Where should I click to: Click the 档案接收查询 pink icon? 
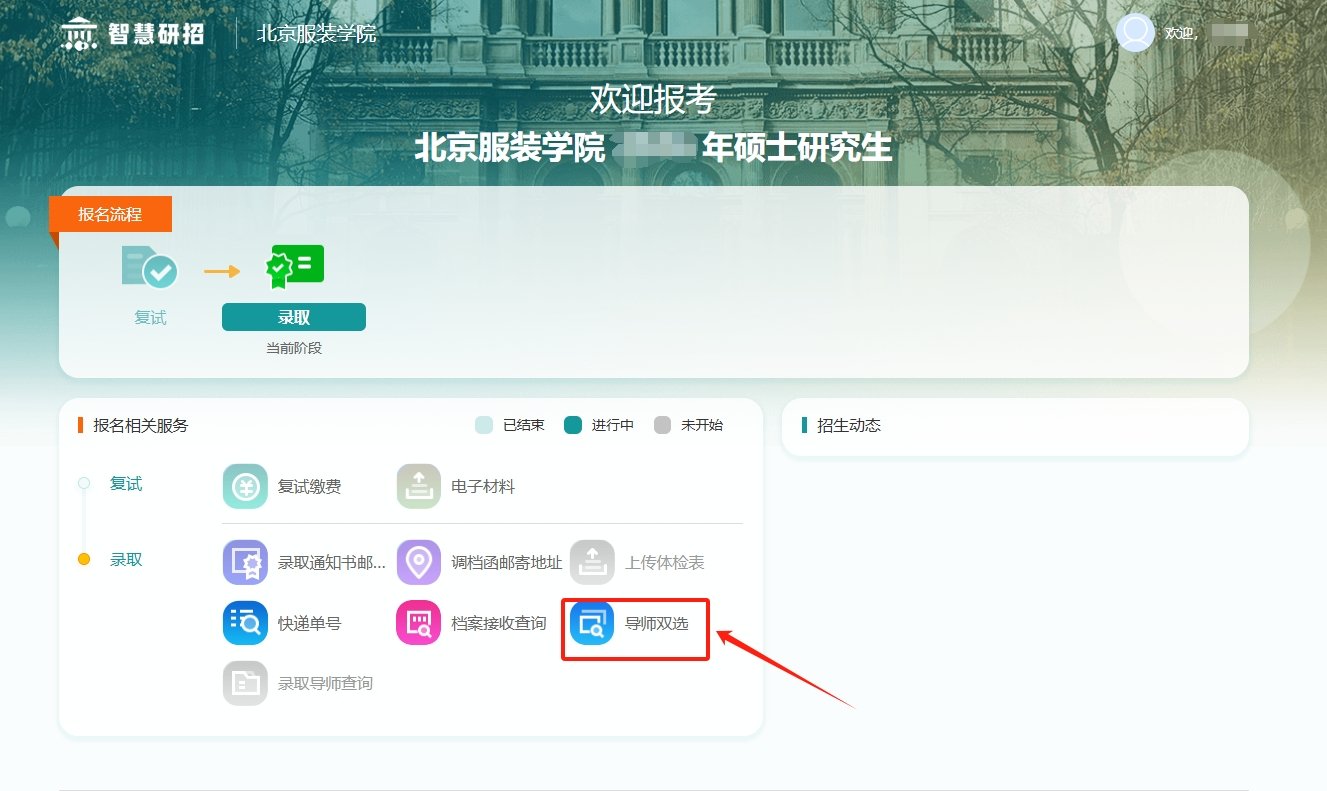coord(419,623)
